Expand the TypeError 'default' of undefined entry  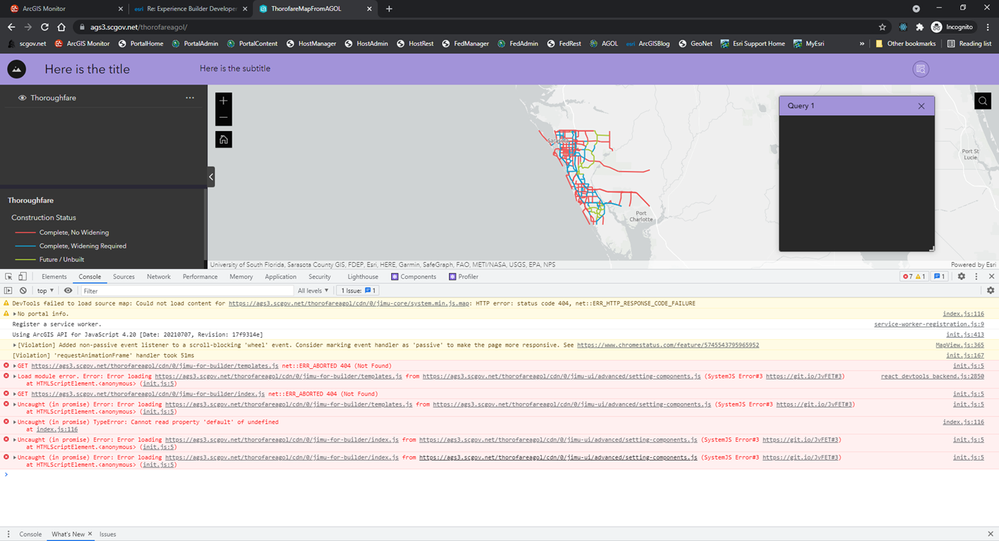click(x=15, y=422)
